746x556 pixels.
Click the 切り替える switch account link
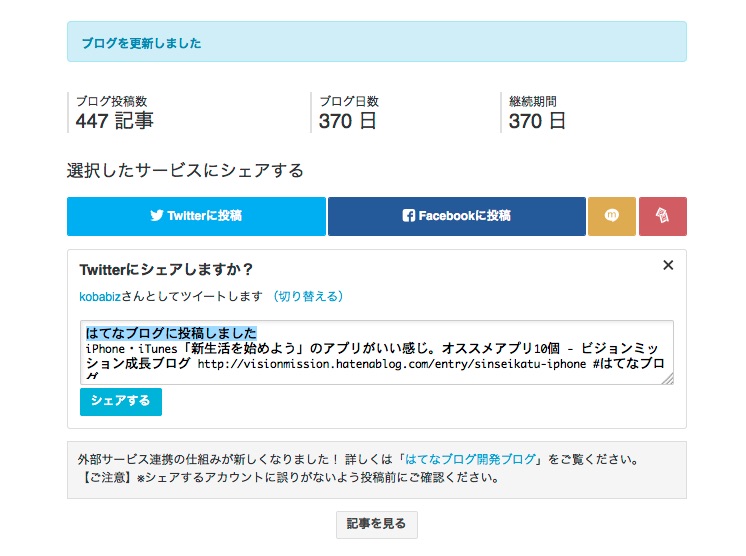point(308,297)
